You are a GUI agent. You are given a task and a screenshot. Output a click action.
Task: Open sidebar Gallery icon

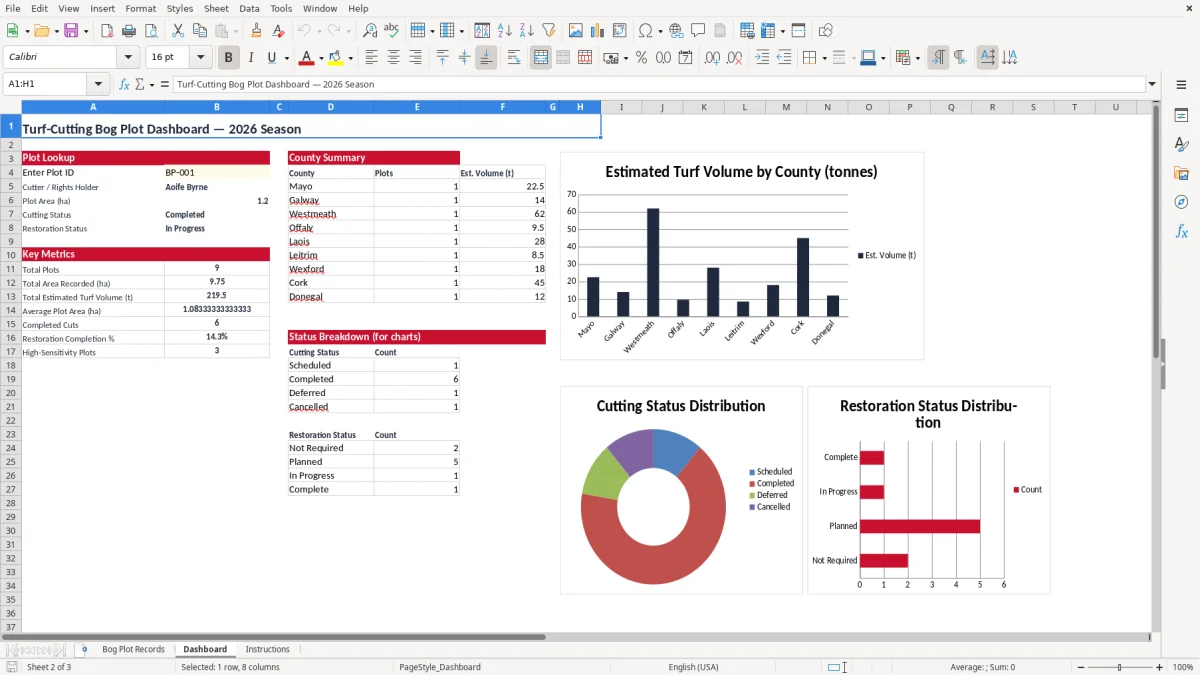(1181, 173)
